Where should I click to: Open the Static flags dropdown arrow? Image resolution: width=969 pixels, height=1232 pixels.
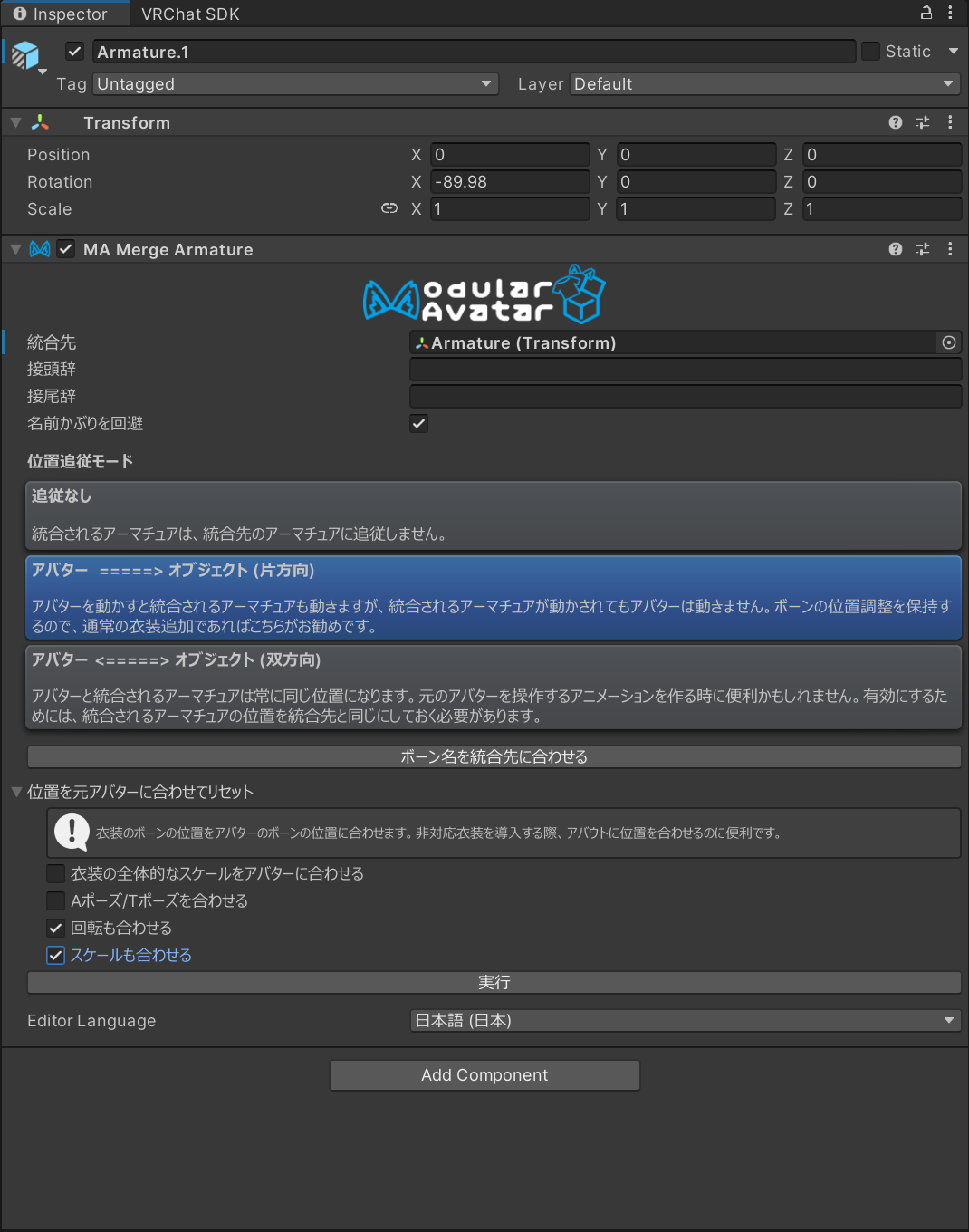pyautogui.click(x=954, y=52)
